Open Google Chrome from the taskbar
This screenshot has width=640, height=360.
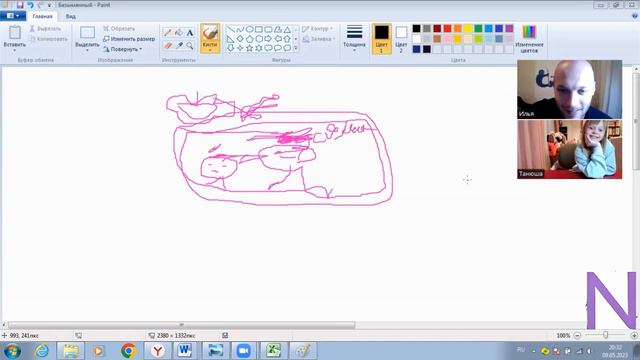coord(128,351)
